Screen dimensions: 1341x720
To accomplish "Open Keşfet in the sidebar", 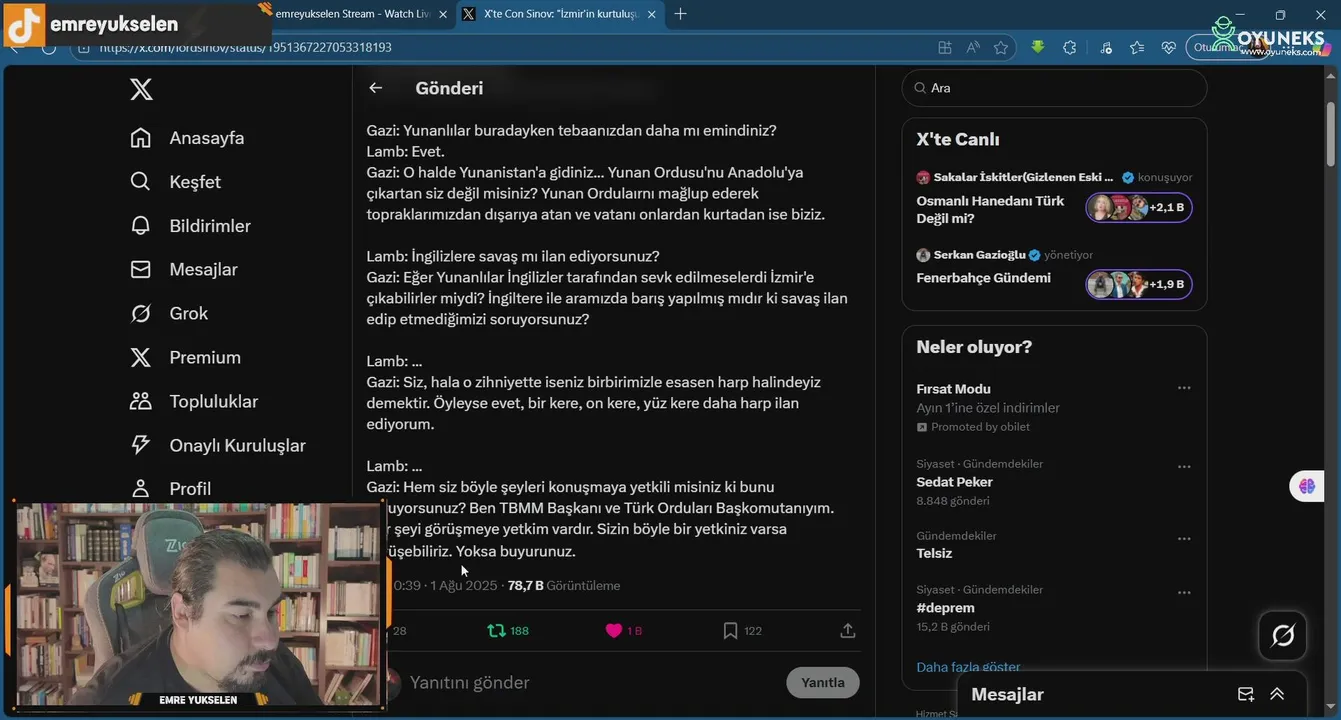I will pyautogui.click(x=175, y=182).
